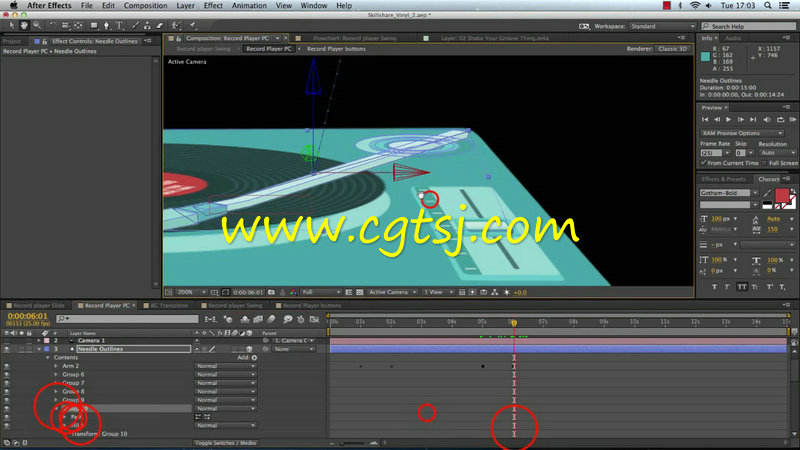800x450 pixels.
Task: Select the Zoom magnifier tool
Action: click(x=37, y=26)
